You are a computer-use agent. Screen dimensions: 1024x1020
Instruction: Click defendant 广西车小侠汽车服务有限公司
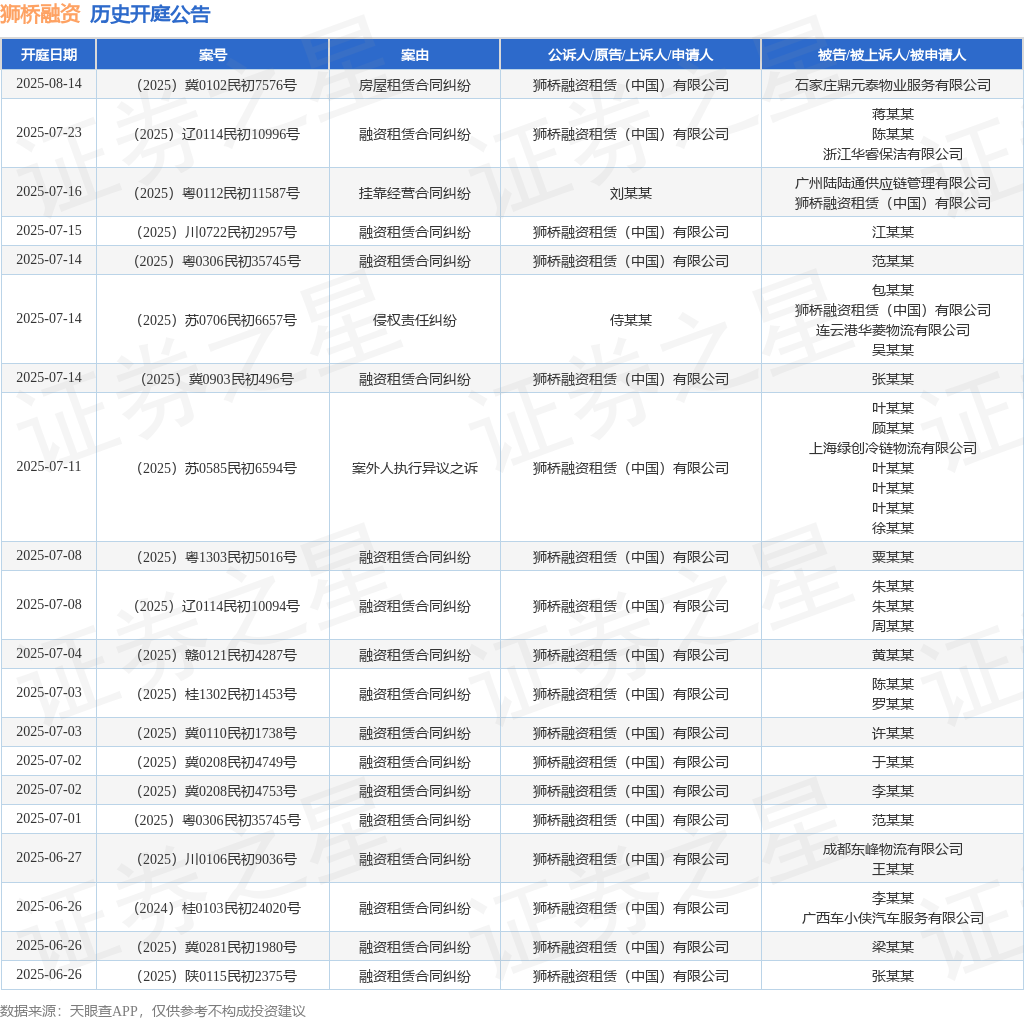tap(892, 918)
